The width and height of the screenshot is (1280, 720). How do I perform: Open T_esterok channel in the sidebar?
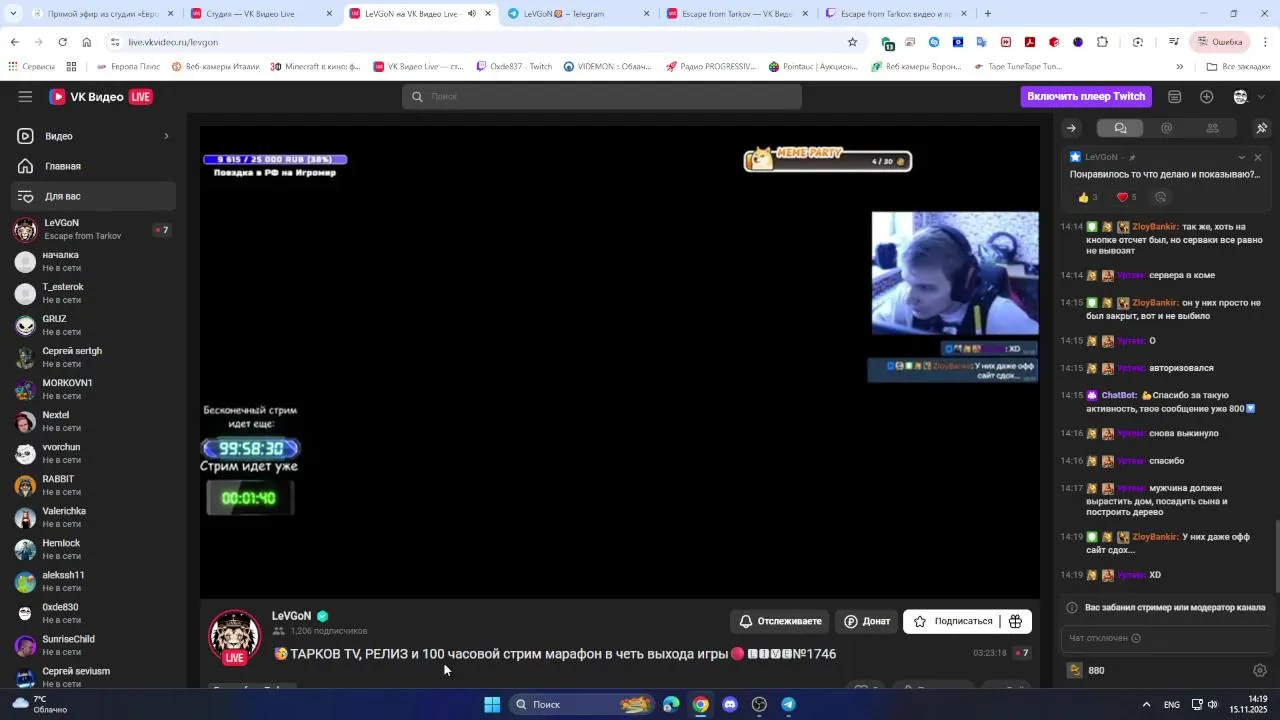click(94, 293)
